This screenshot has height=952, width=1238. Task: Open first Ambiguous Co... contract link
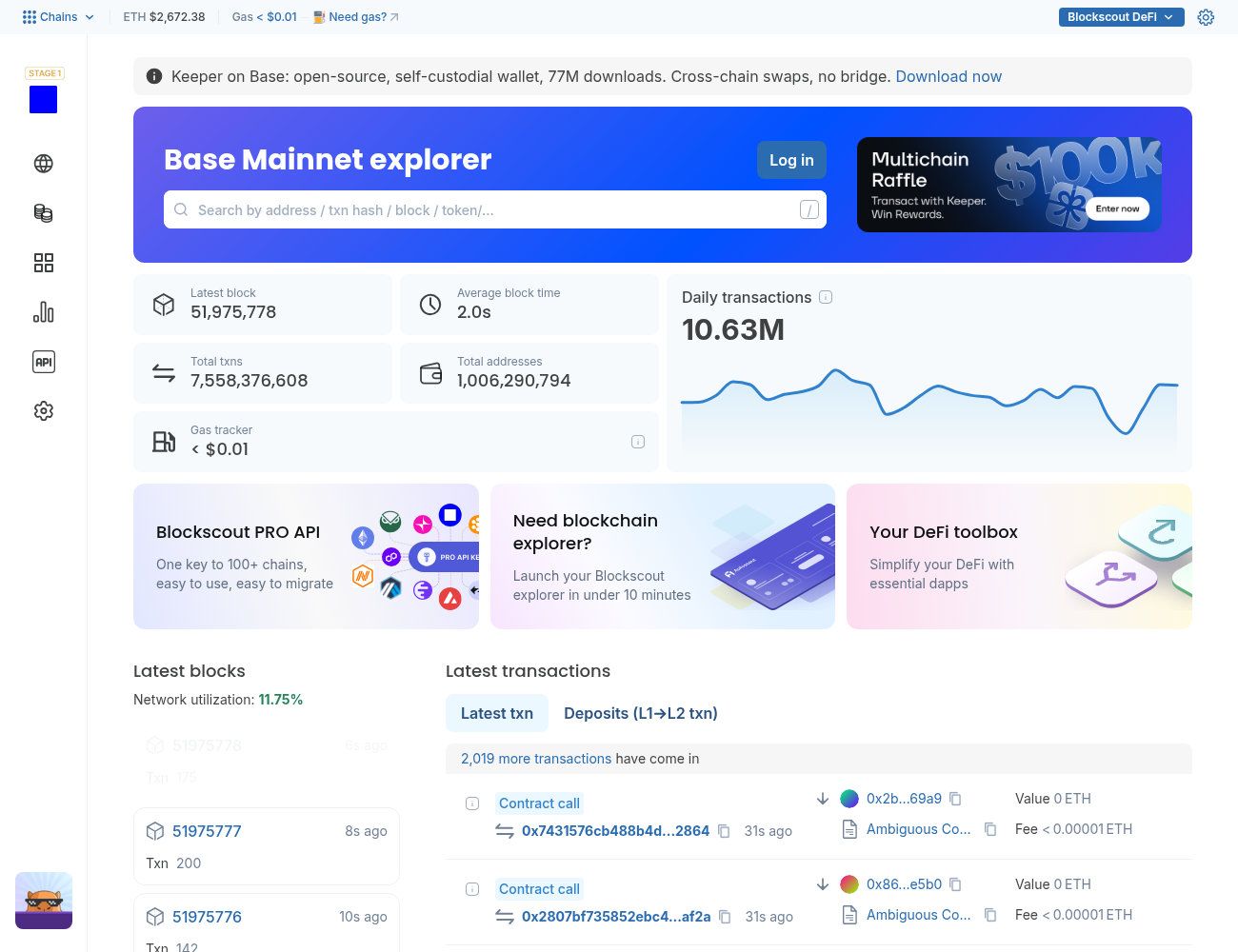coord(918,829)
